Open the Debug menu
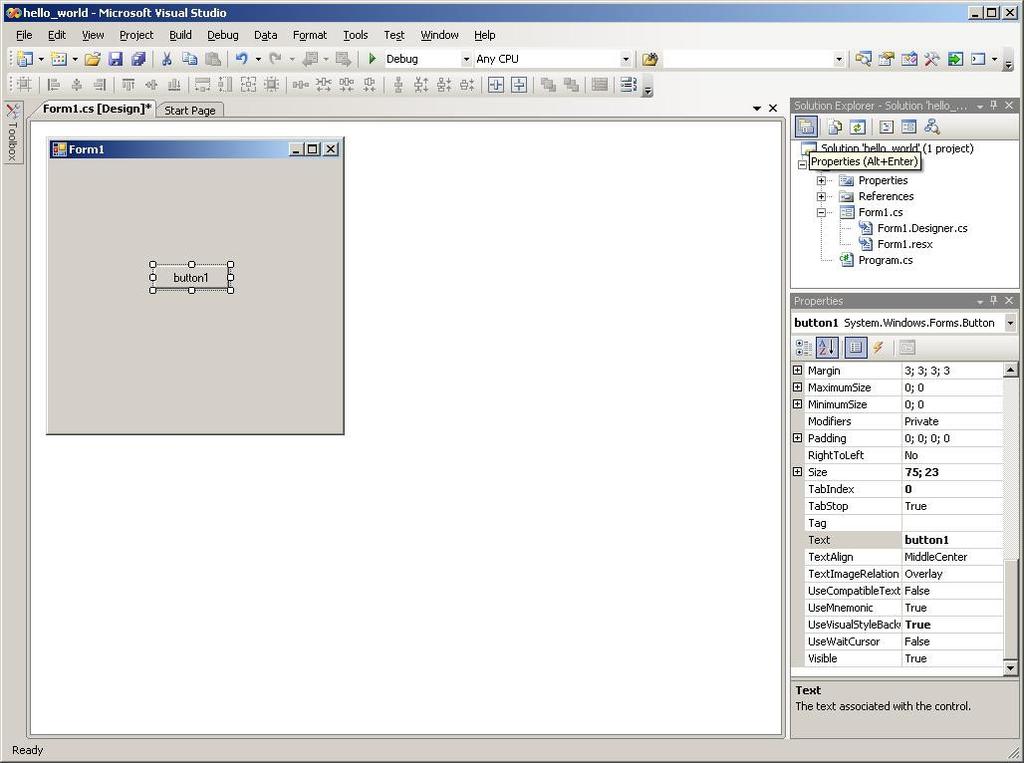 pyautogui.click(x=223, y=35)
